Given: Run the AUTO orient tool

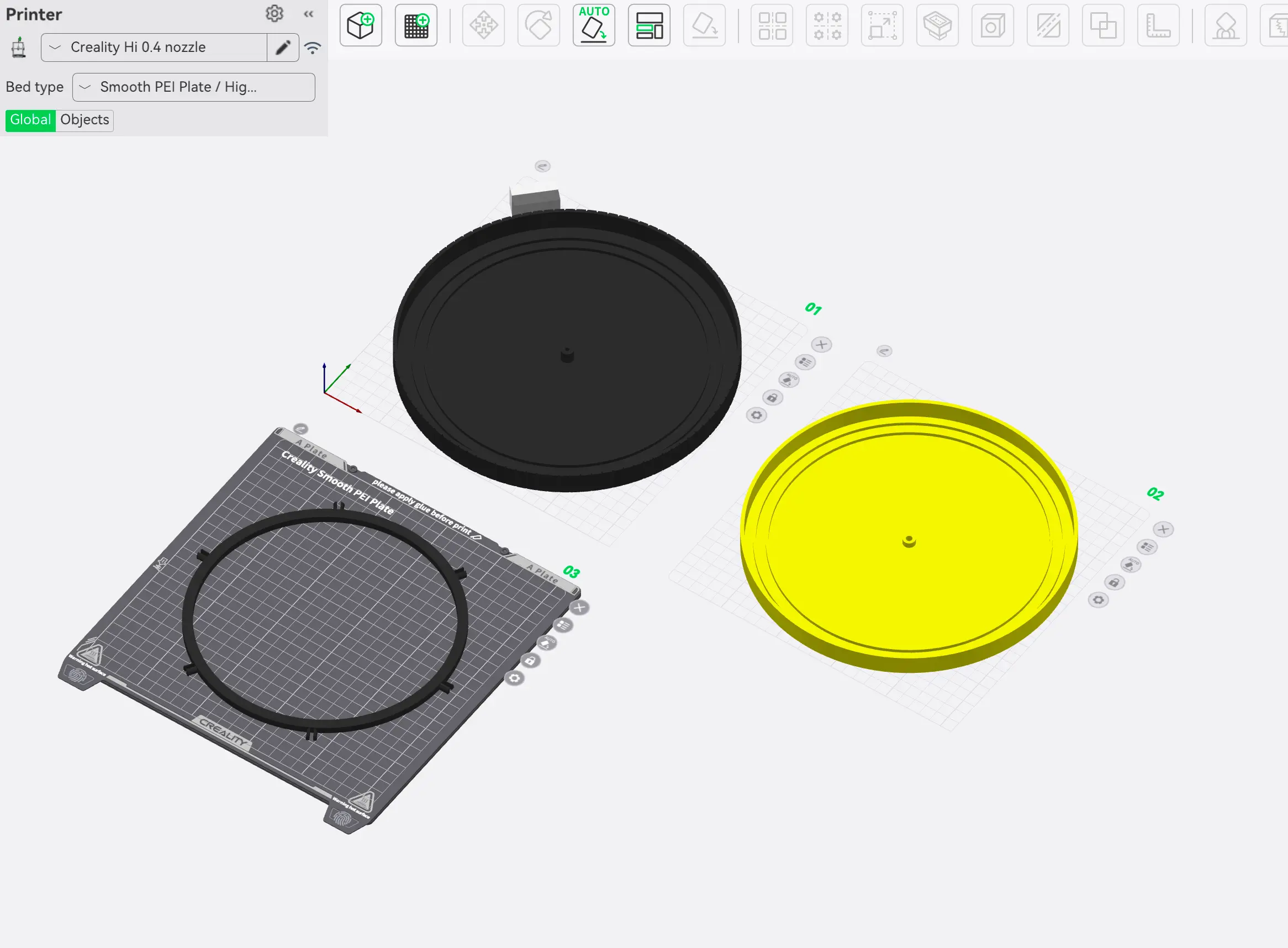Looking at the screenshot, I should click(x=594, y=25).
